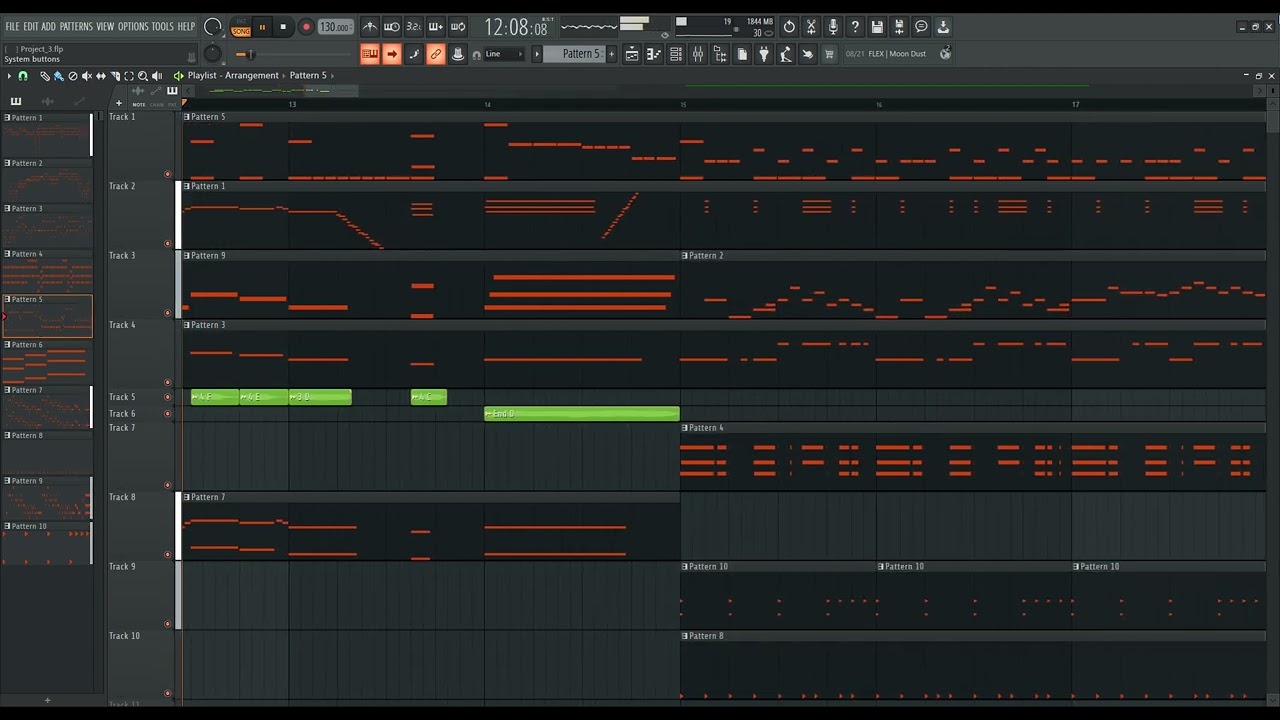Click the render/export audio file icon
This screenshot has width=1280, height=720.
point(899,27)
